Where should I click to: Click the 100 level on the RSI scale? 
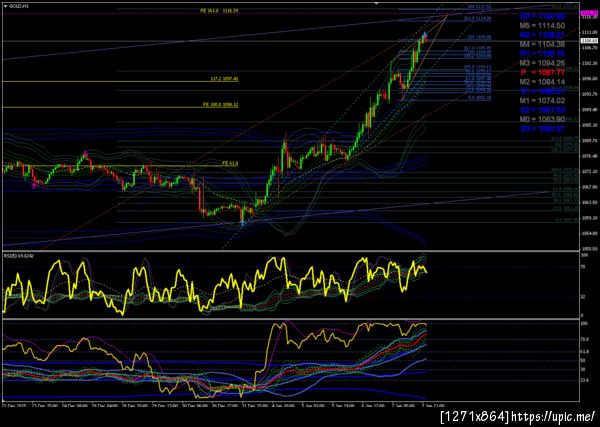click(584, 254)
